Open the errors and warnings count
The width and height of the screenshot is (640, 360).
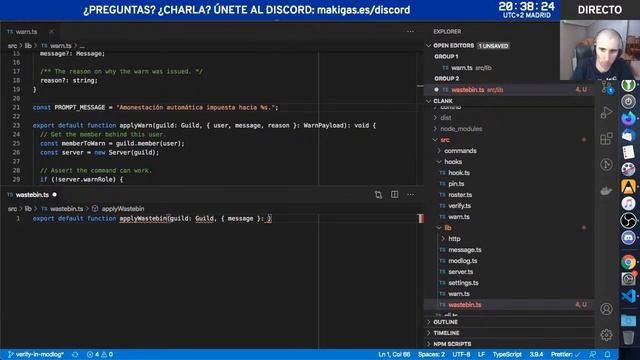(x=100, y=355)
